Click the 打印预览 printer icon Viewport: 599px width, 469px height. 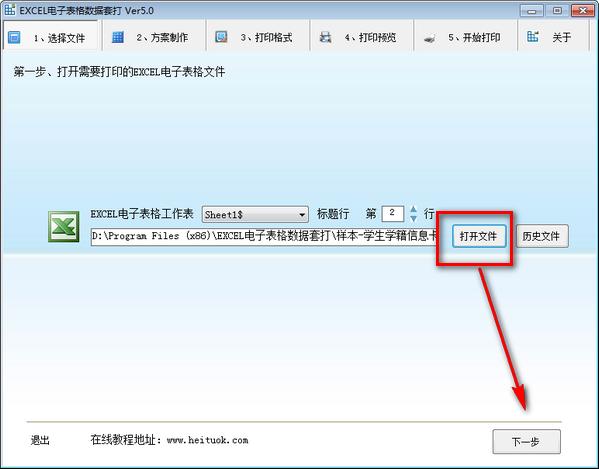tap(325, 37)
